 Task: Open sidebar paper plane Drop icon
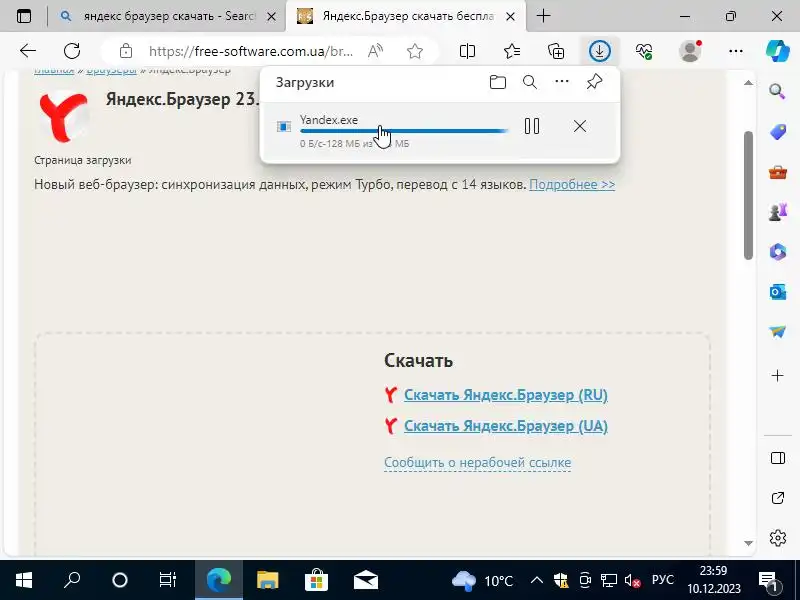778,332
